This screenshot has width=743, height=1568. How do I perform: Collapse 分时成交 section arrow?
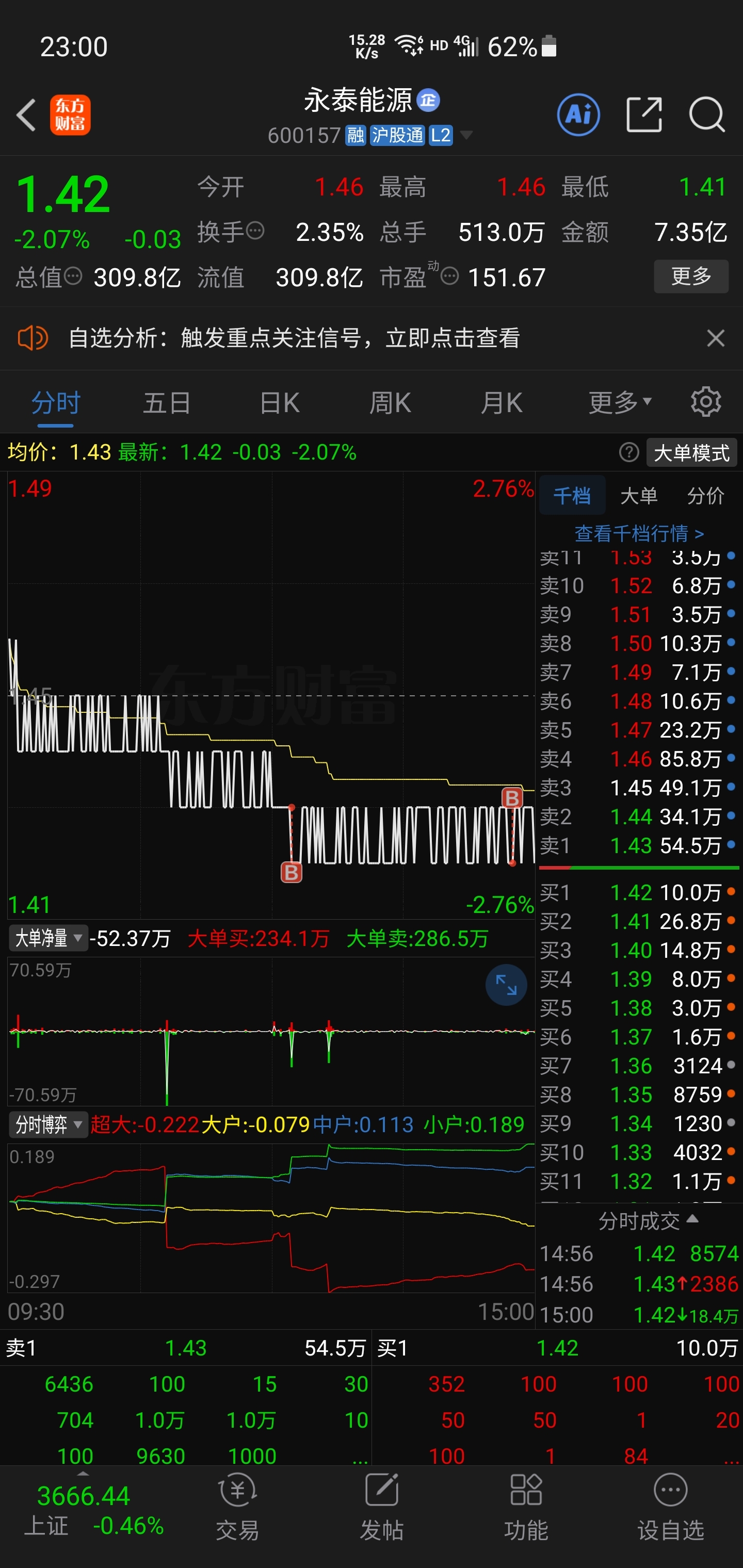[x=692, y=1219]
